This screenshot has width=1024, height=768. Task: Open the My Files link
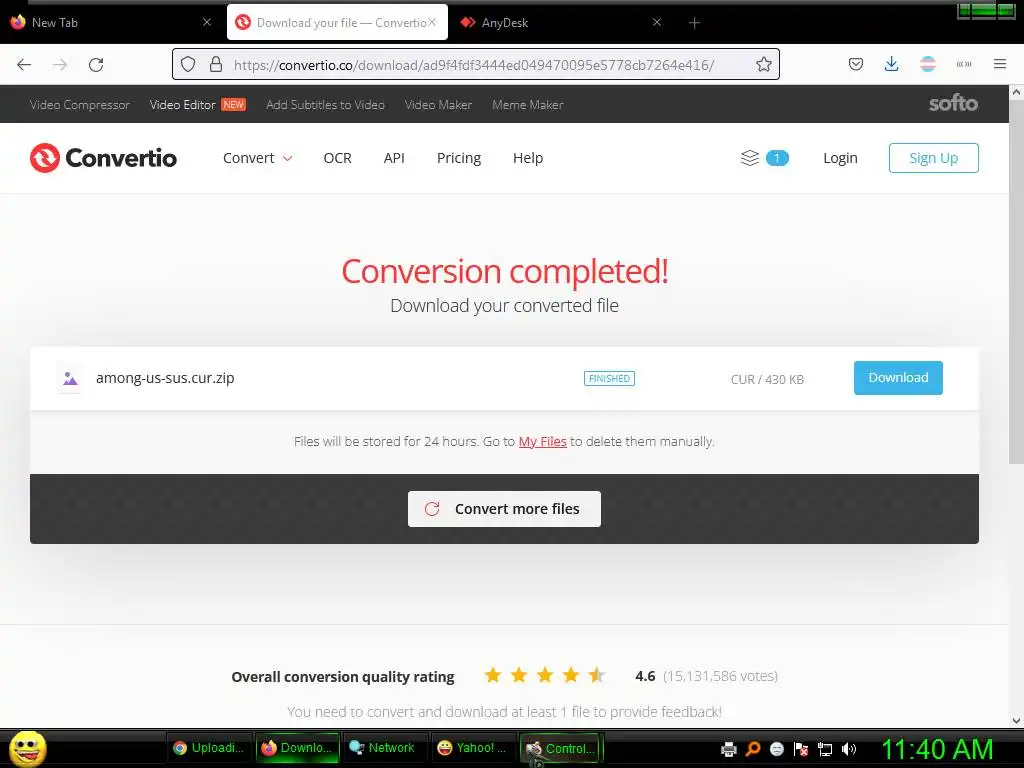pyautogui.click(x=542, y=441)
